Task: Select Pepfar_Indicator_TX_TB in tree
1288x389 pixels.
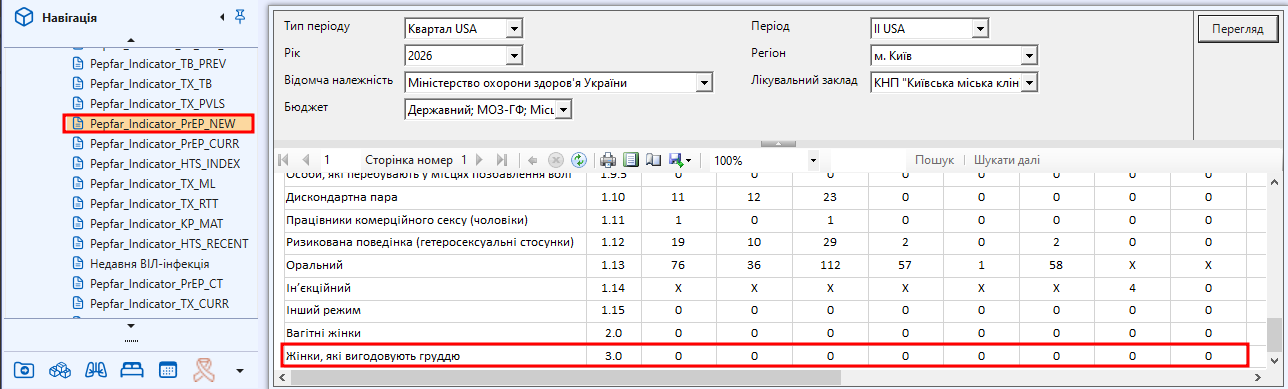Action: pos(151,83)
